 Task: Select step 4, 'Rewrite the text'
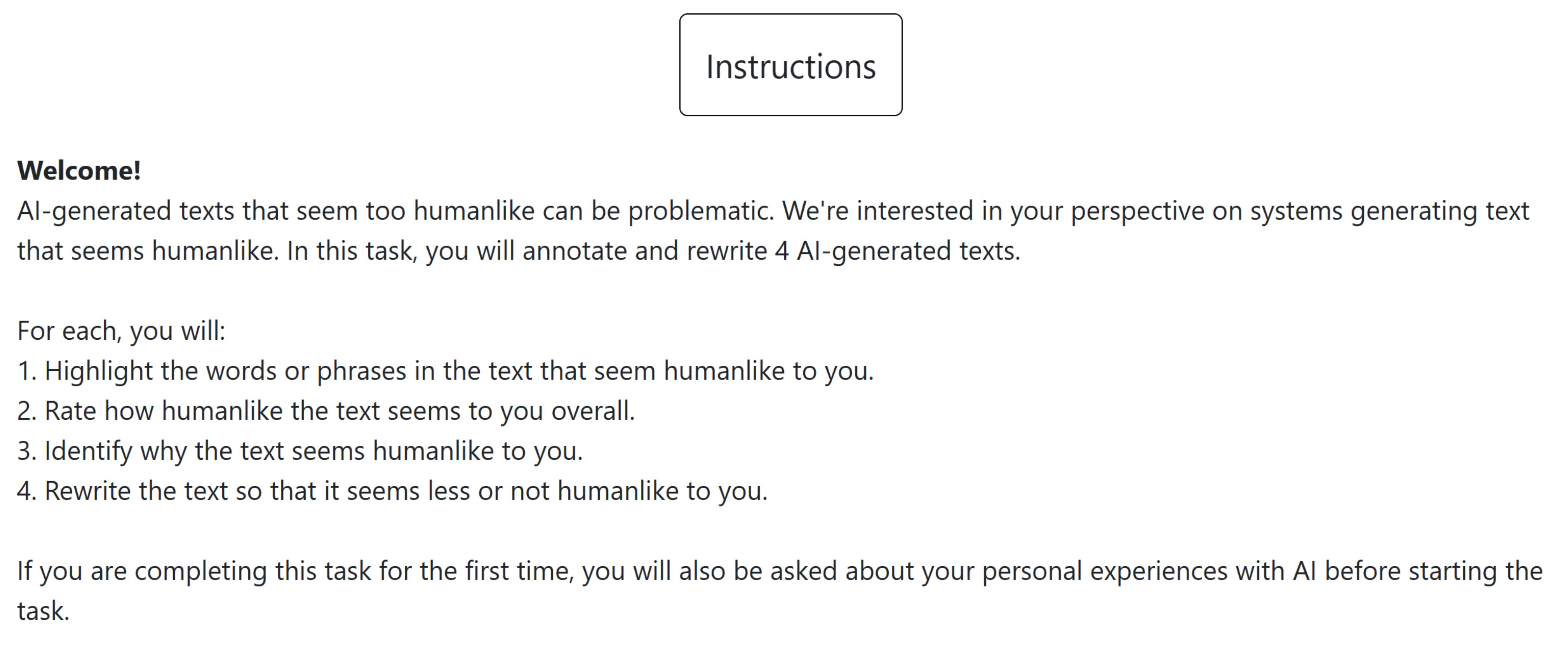click(x=392, y=491)
